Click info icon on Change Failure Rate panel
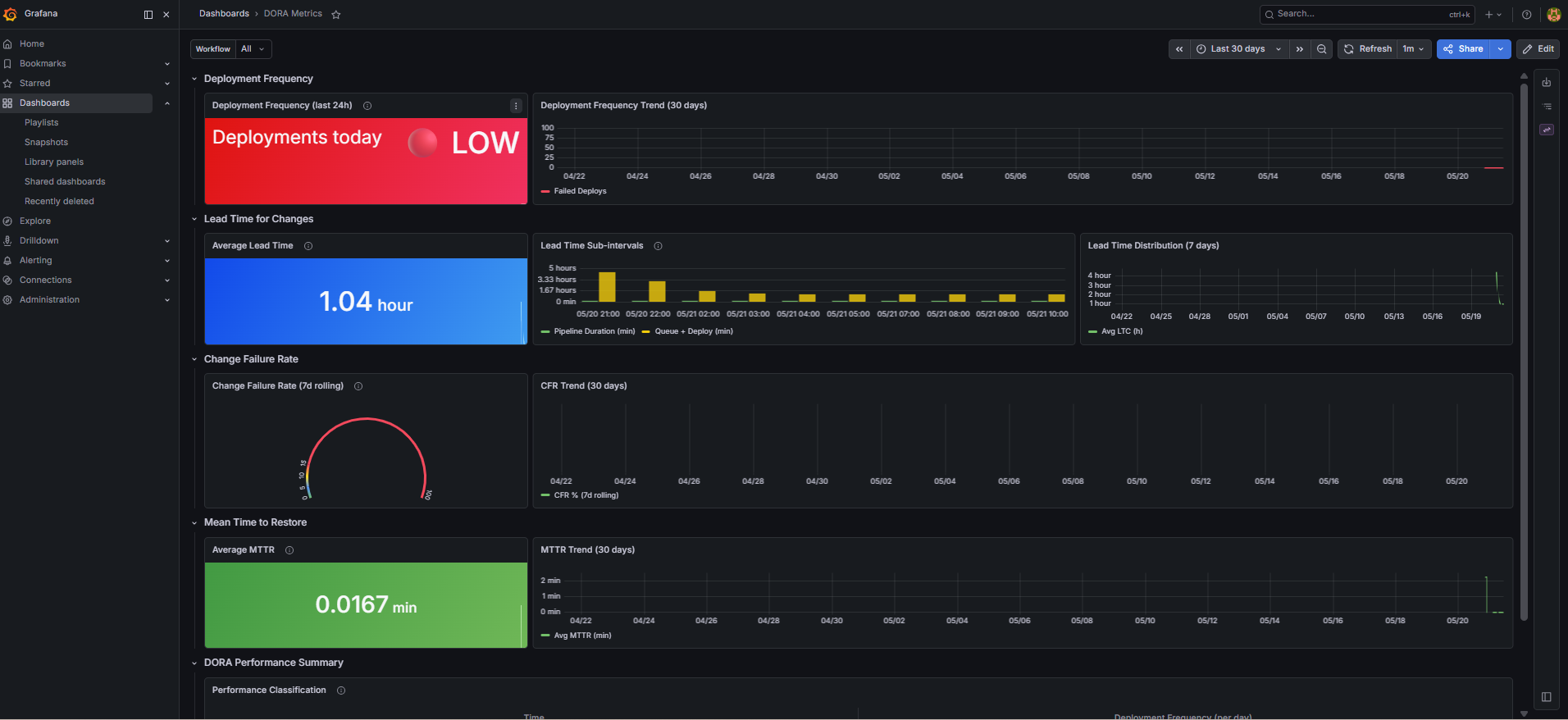The height and width of the screenshot is (720, 1568). click(x=358, y=386)
